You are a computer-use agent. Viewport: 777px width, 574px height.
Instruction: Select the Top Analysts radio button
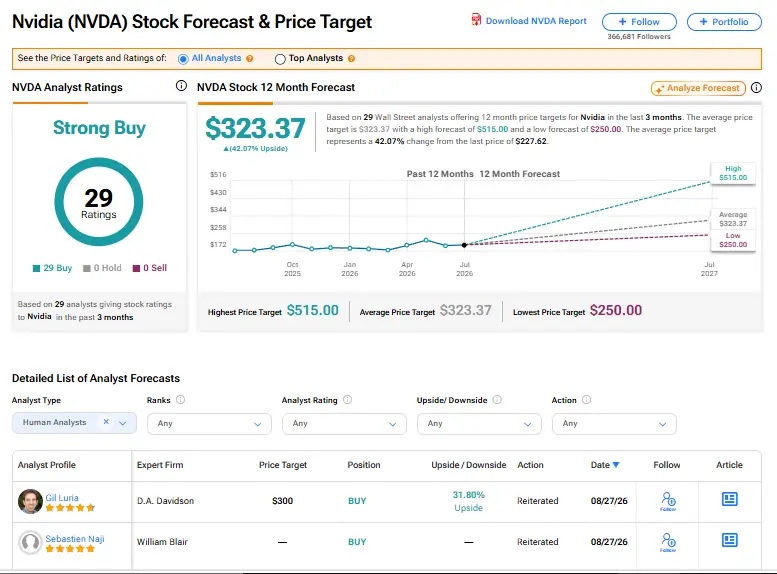280,59
